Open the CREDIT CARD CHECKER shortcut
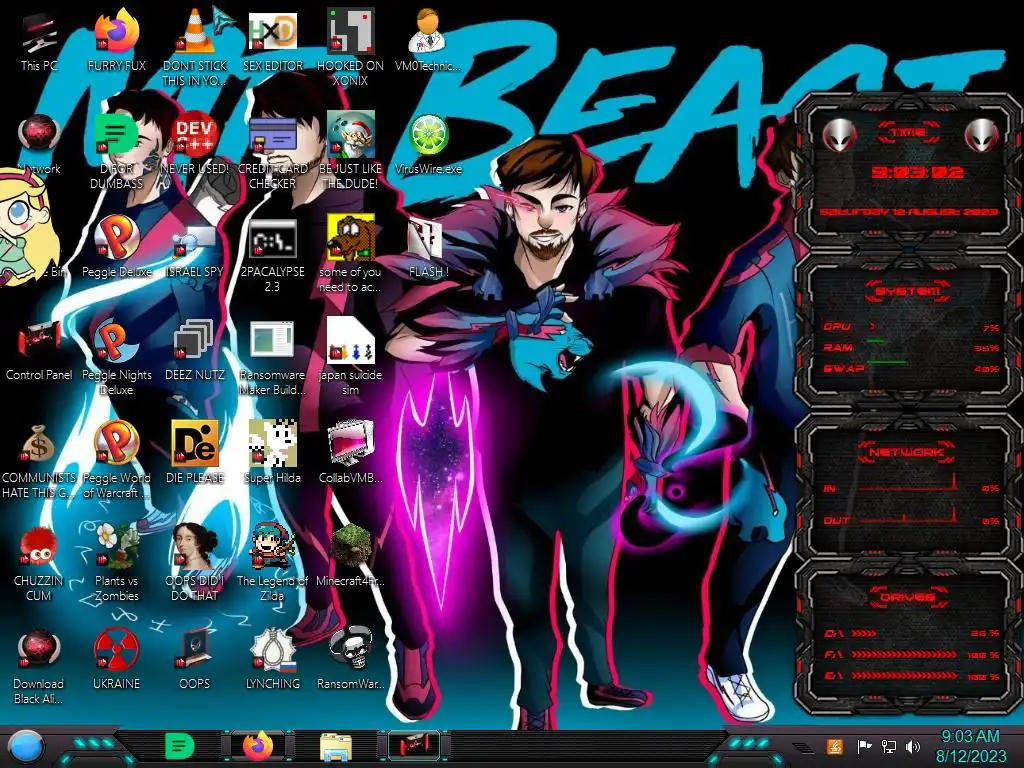This screenshot has height=768, width=1024. [x=272, y=135]
